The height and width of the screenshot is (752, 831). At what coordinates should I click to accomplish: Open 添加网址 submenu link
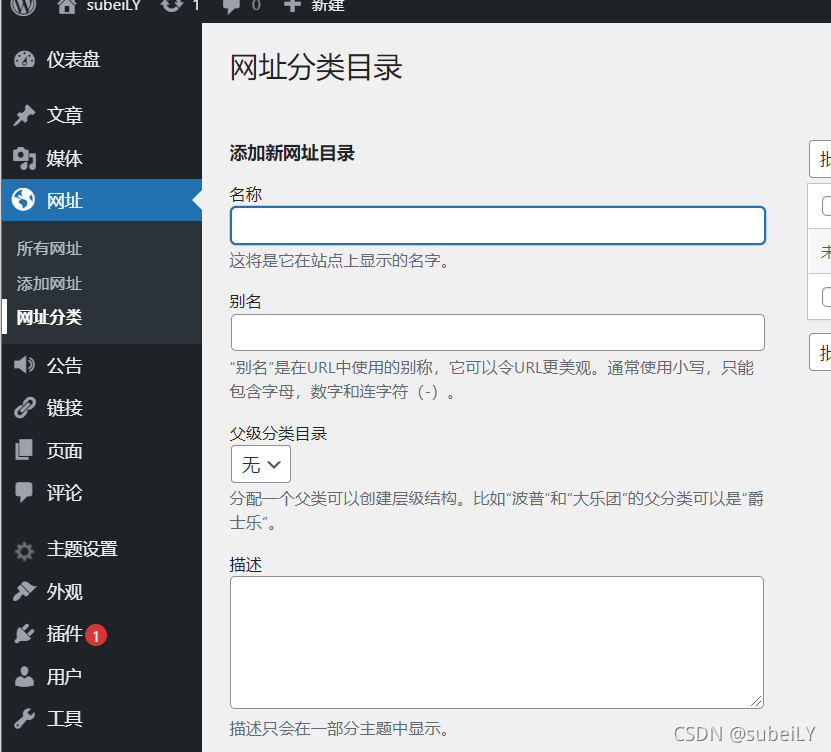49,284
